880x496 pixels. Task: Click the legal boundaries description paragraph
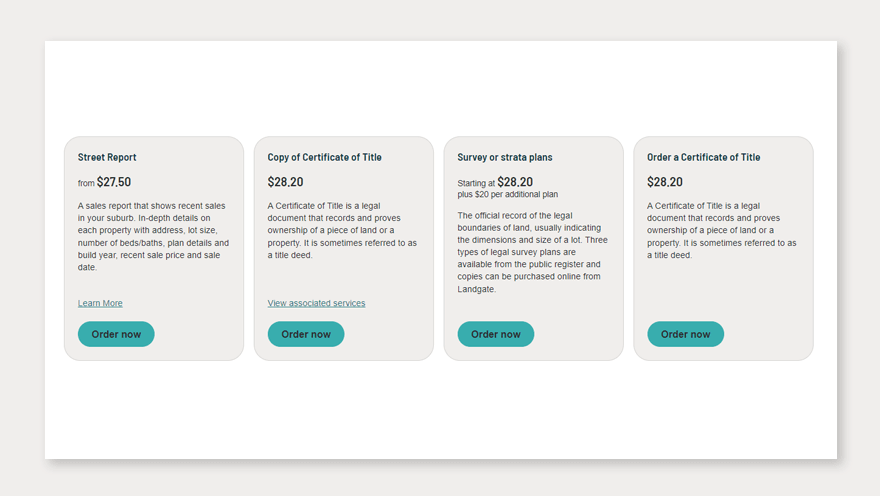point(532,252)
